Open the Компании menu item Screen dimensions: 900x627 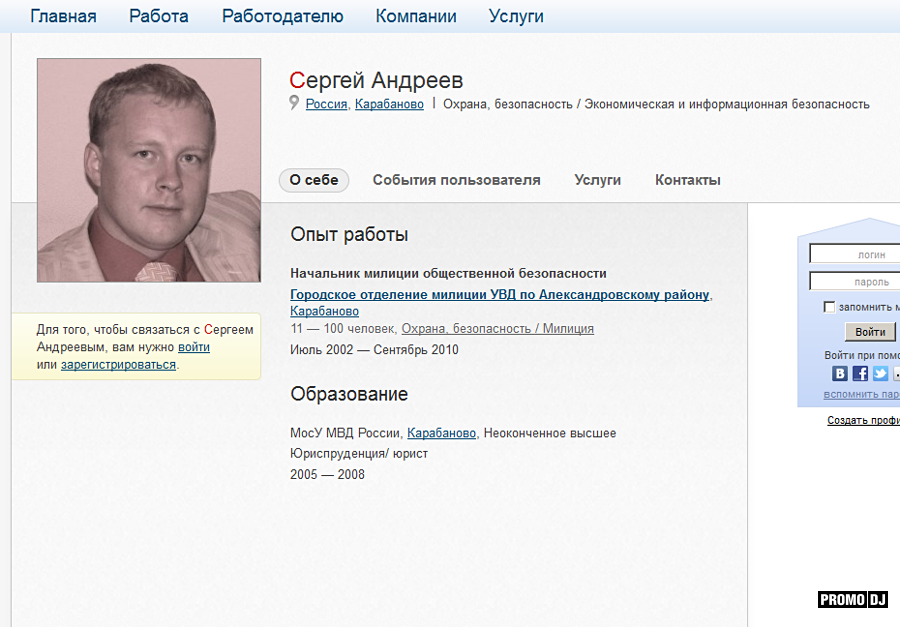click(x=416, y=16)
